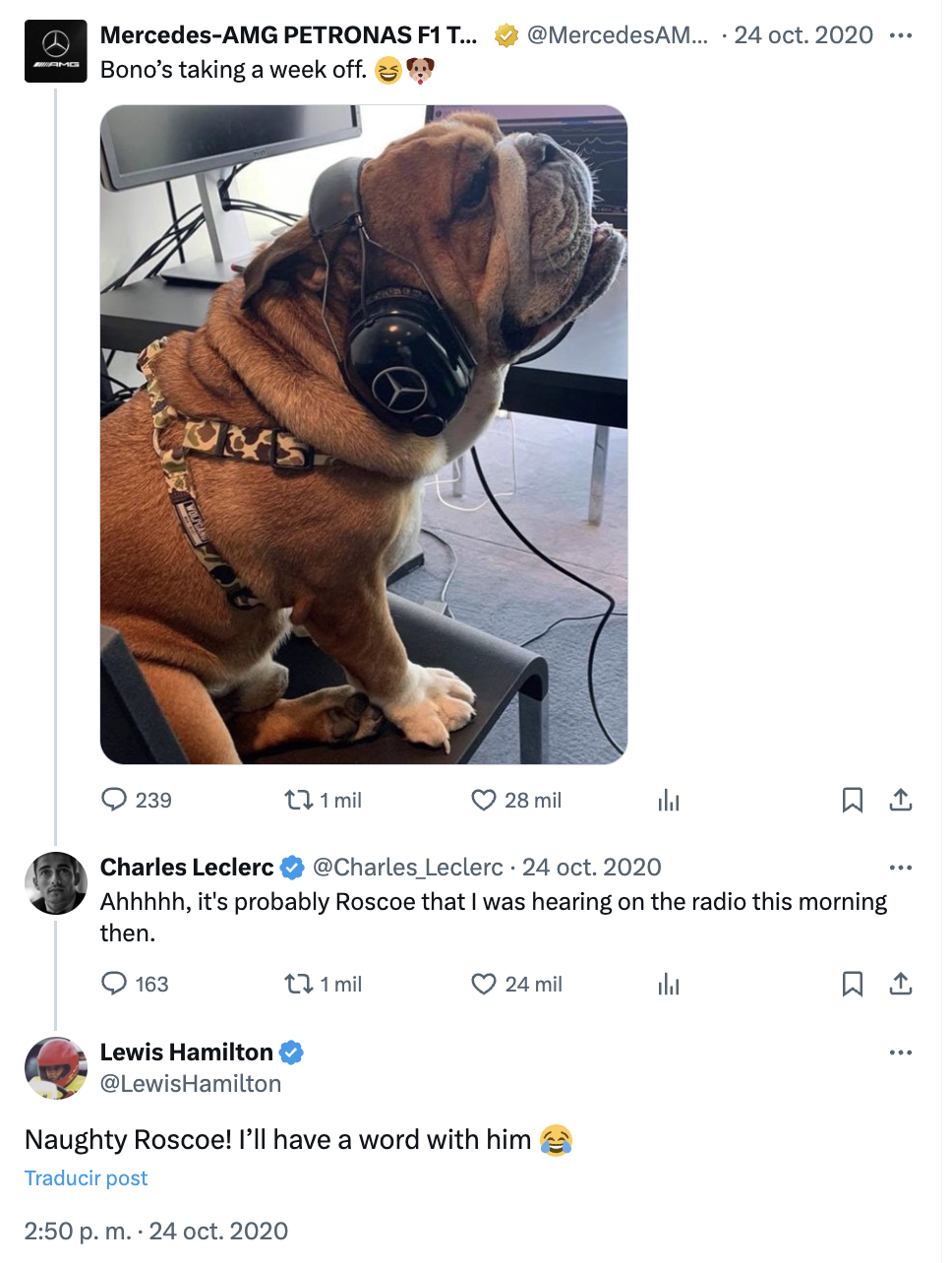Click the Mercedes-AMG profile avatar
Image resolution: width=952 pixels, height=1263 pixels.
pos(56,52)
